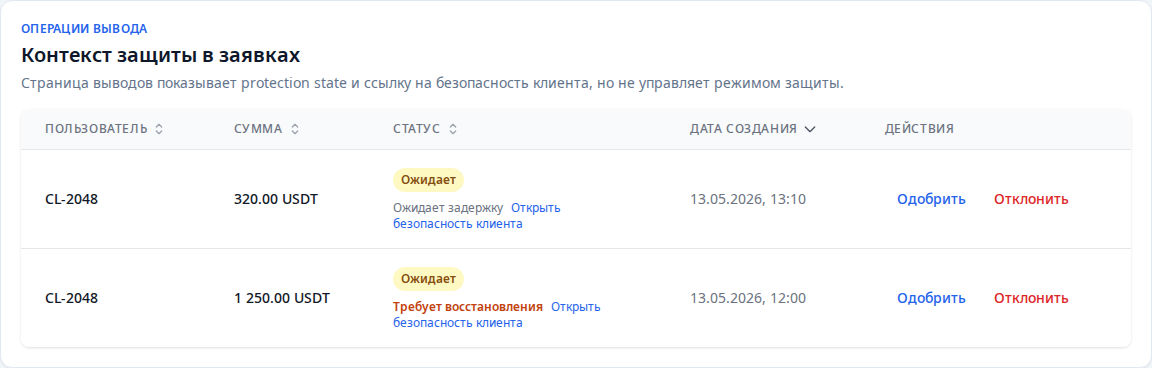Click date 13.05.2026, 13:10
Viewport: 1152px width, 368px height.
point(748,199)
